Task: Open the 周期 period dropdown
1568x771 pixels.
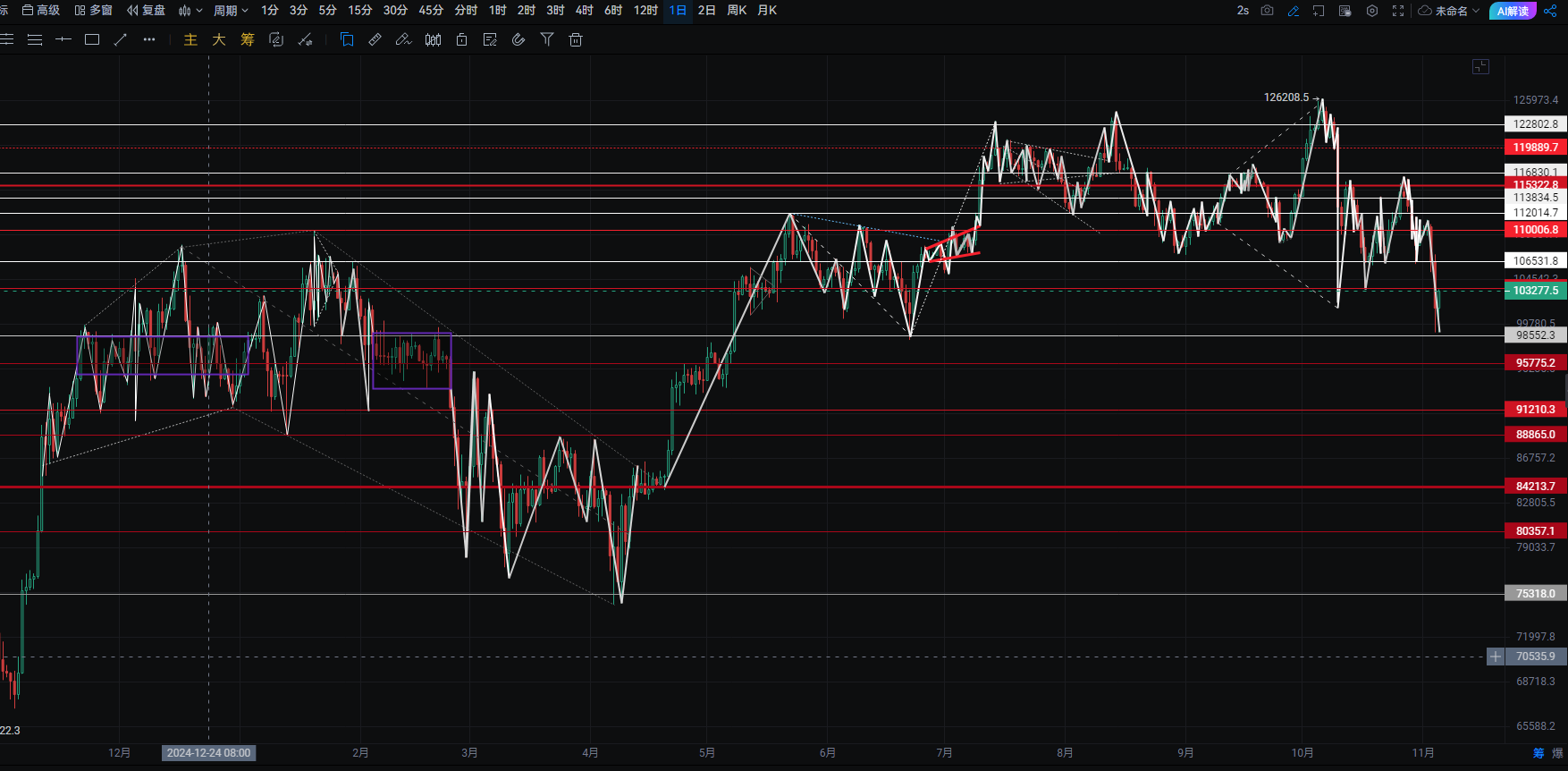Action: point(231,11)
